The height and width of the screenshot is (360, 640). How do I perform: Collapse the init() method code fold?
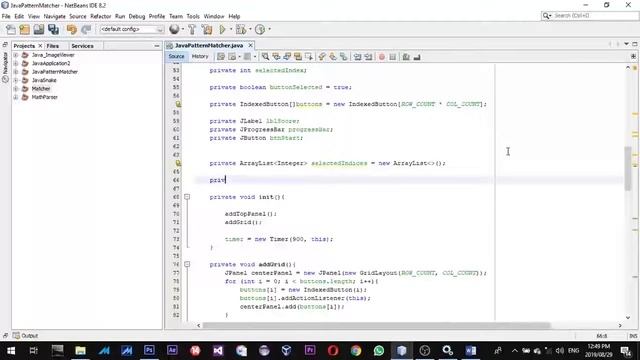coord(187,197)
